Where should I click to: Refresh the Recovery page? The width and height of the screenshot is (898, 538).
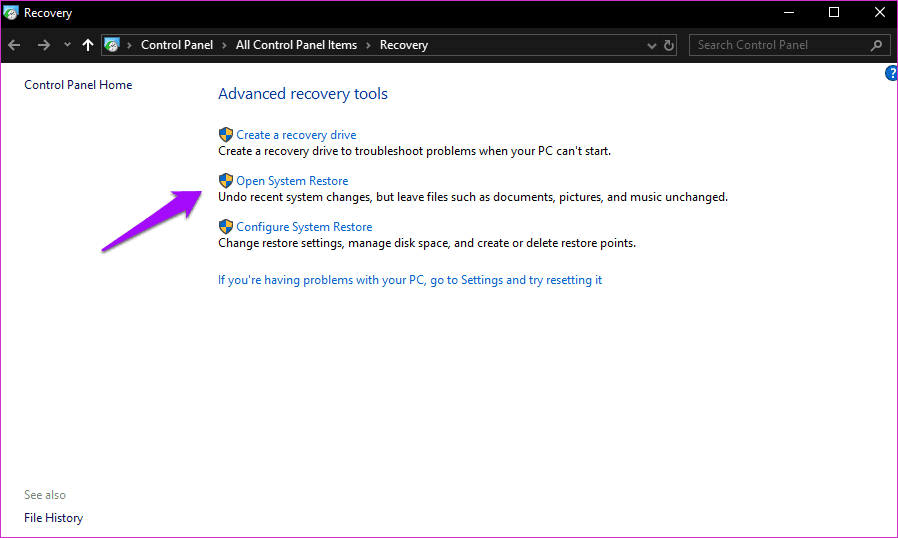668,45
